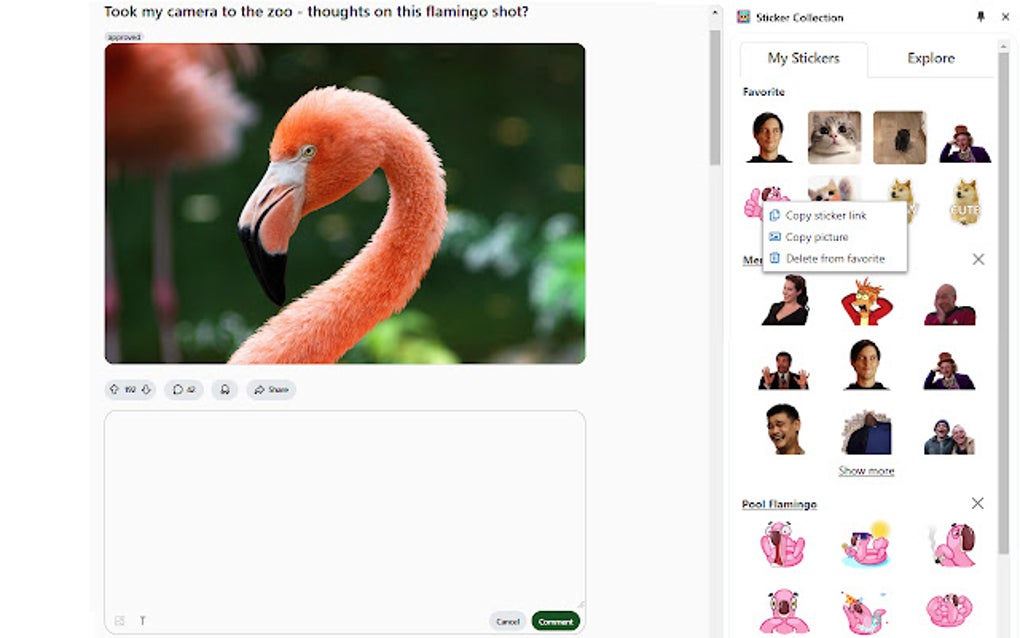Pick the man-through-wall sticker
1020x638 pixels.
(866, 432)
